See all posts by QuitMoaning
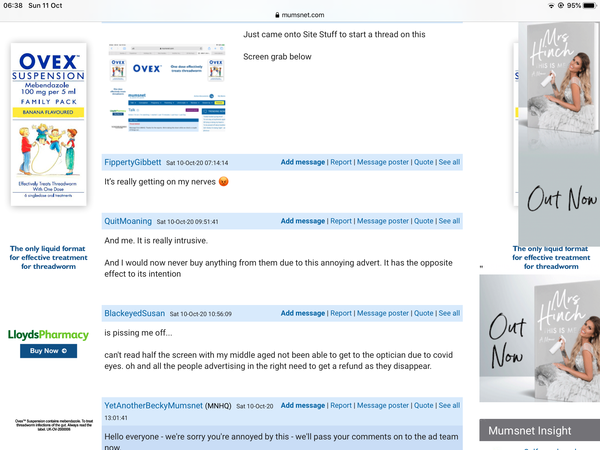The width and height of the screenshot is (600, 450). (449, 221)
